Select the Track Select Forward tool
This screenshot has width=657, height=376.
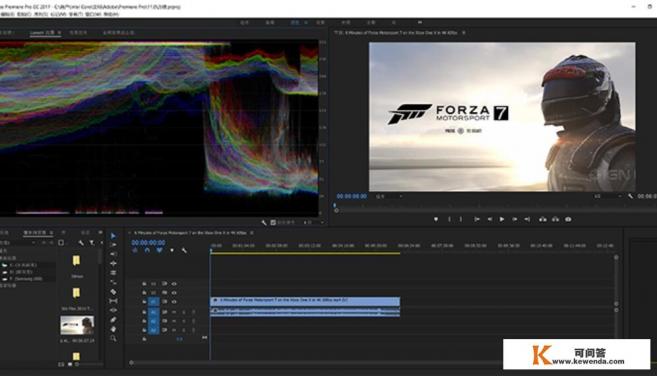pos(113,245)
